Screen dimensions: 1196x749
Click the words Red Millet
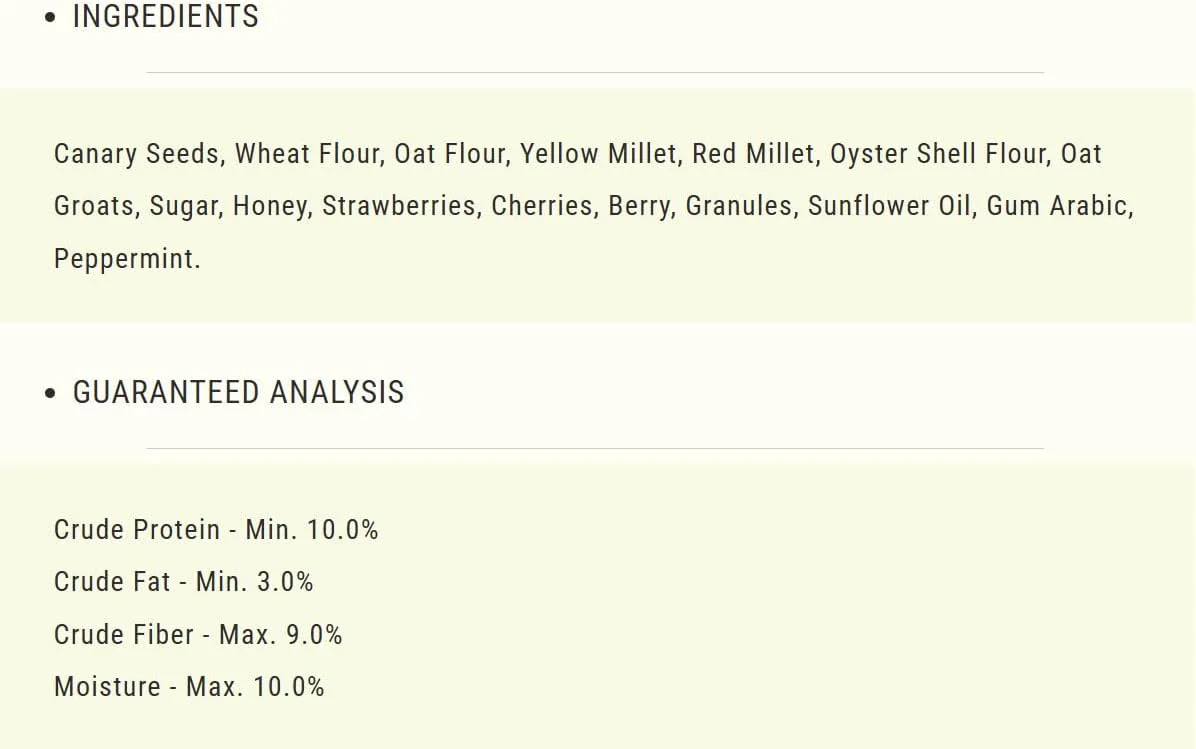coord(753,154)
